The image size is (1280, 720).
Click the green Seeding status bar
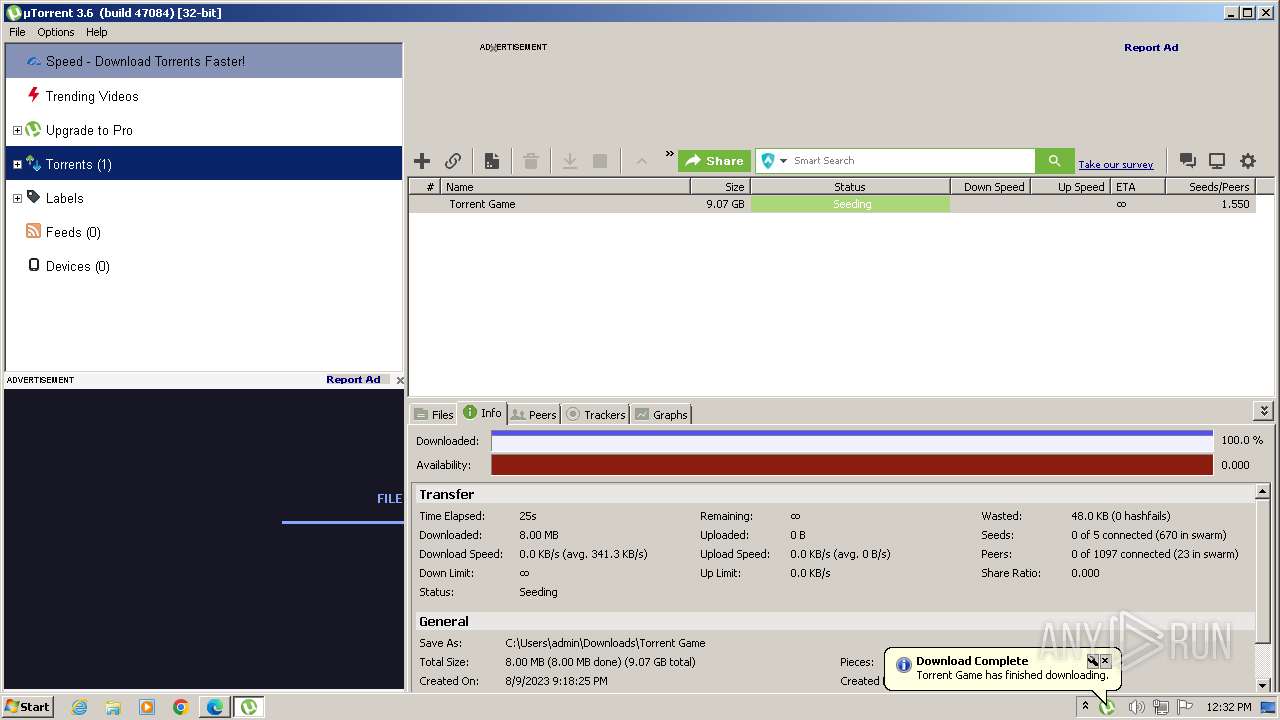click(850, 204)
